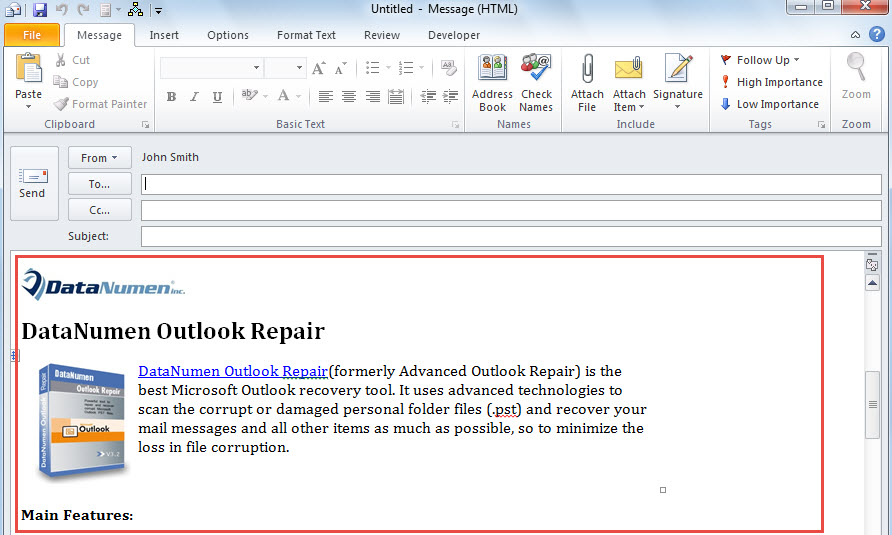Open highlight color dropdown arrow
This screenshot has width=892, height=535.
coord(265,96)
